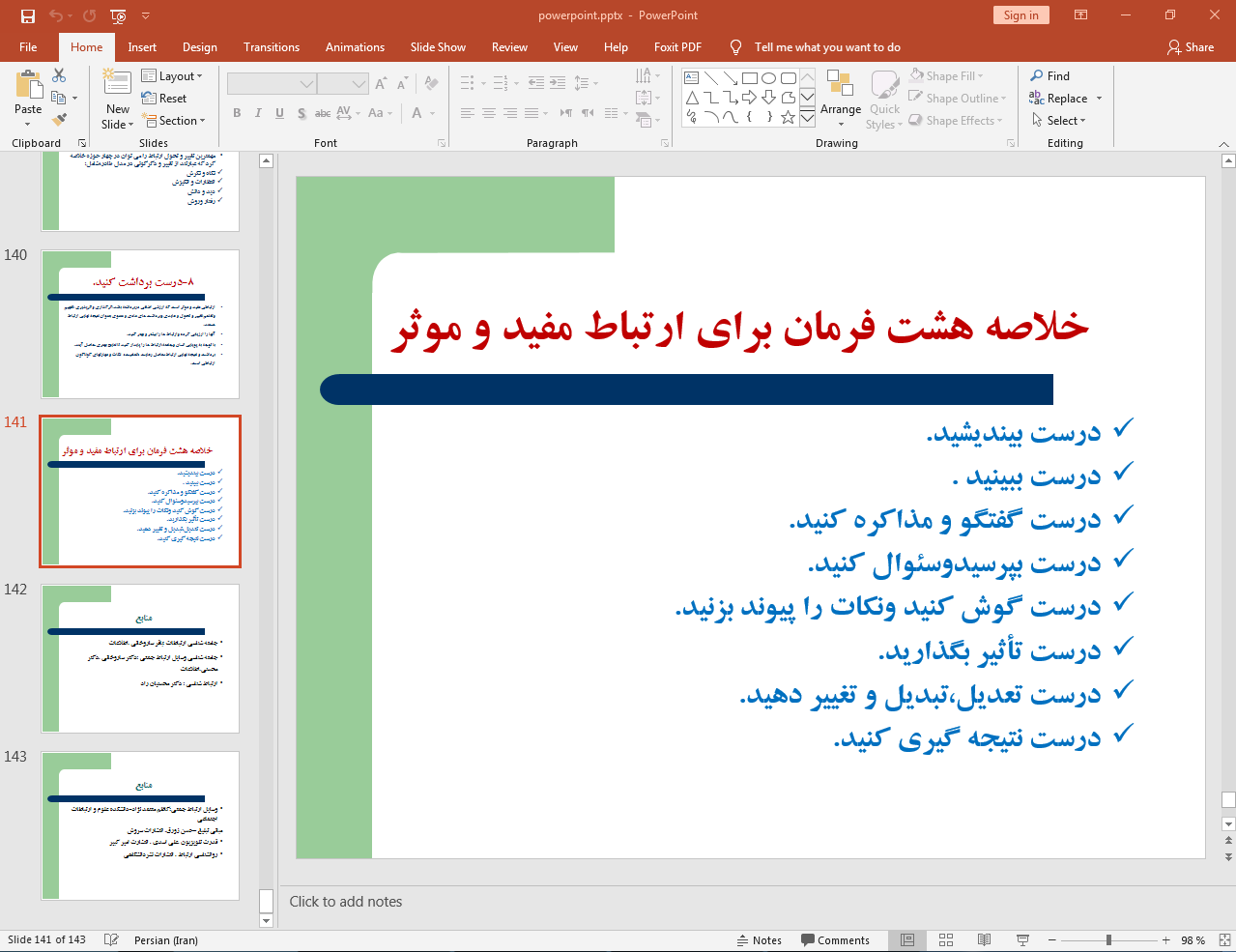The width and height of the screenshot is (1236, 952).
Task: Open the Layout dropdown
Action: click(x=172, y=76)
